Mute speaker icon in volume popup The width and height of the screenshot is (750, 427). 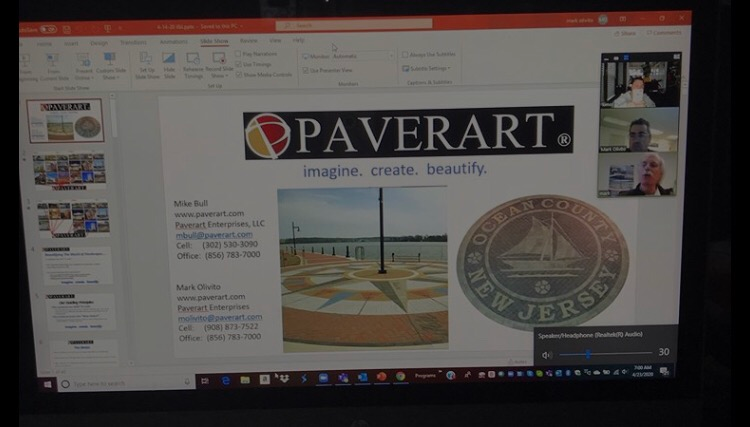click(x=547, y=355)
